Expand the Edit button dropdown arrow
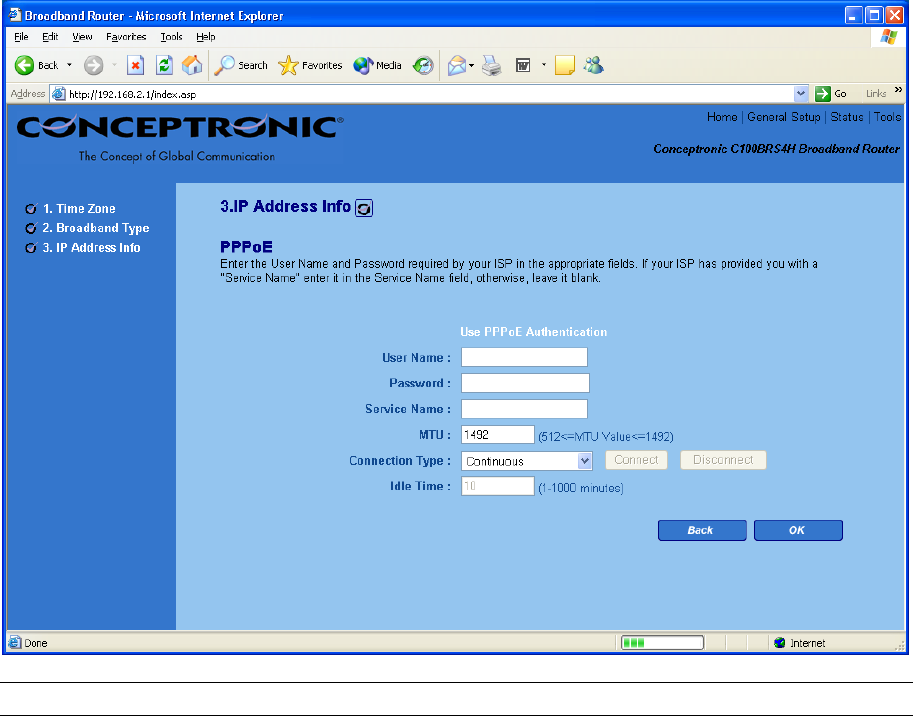 tap(544, 65)
